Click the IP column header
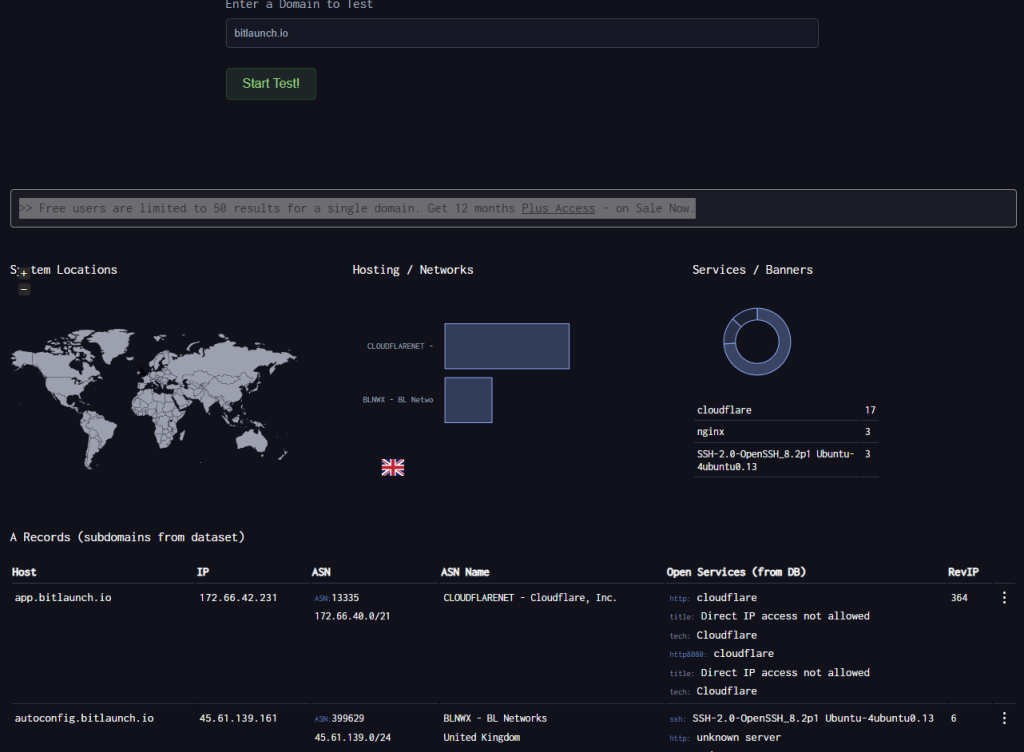 click(203, 572)
